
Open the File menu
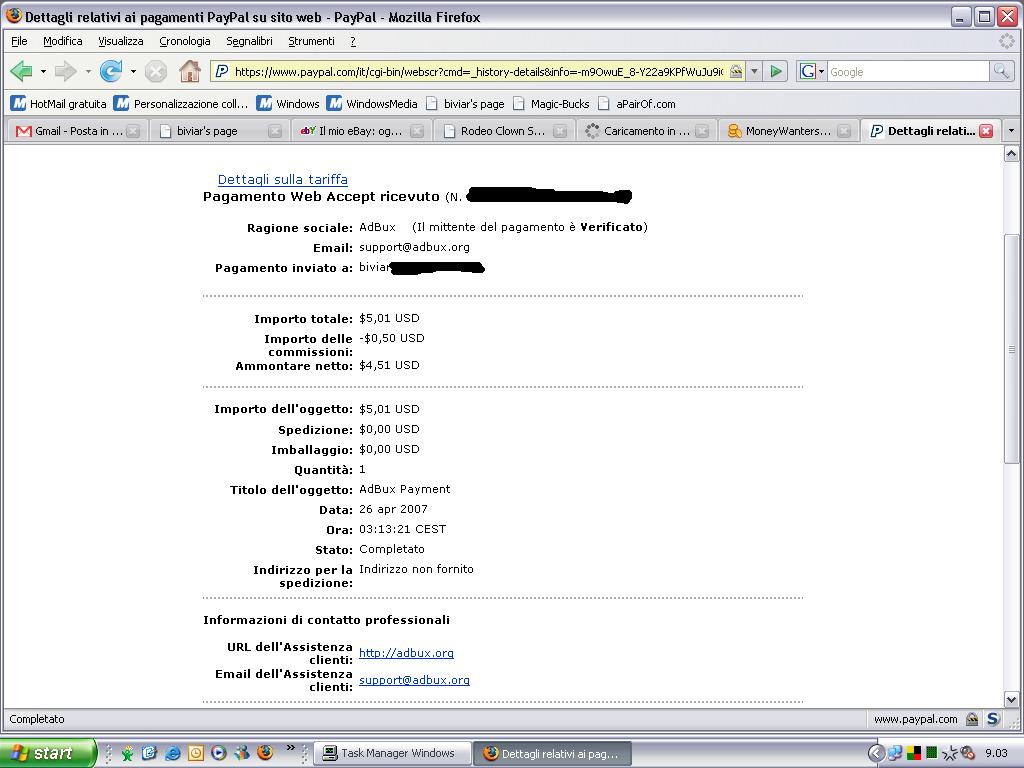pos(20,41)
